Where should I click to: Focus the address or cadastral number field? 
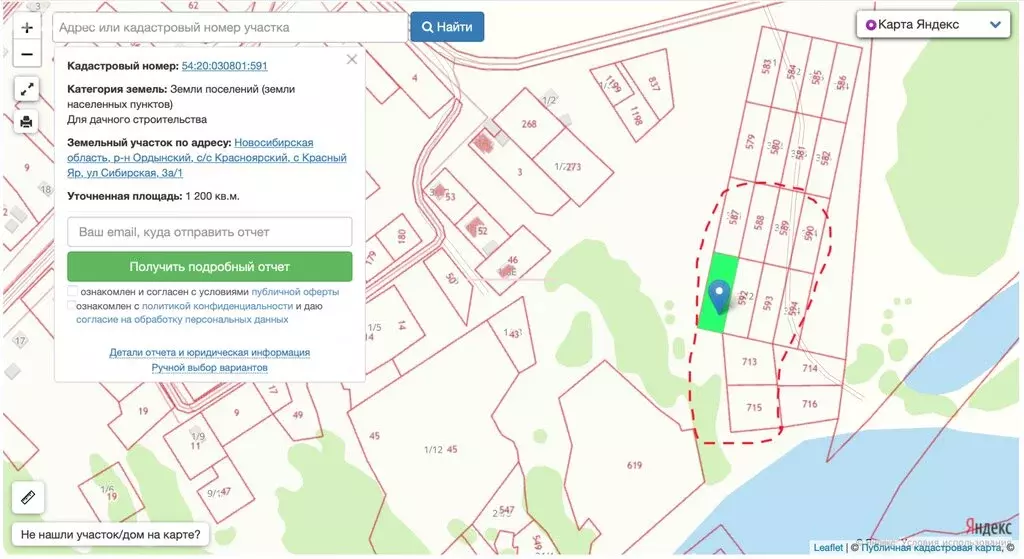[x=230, y=27]
